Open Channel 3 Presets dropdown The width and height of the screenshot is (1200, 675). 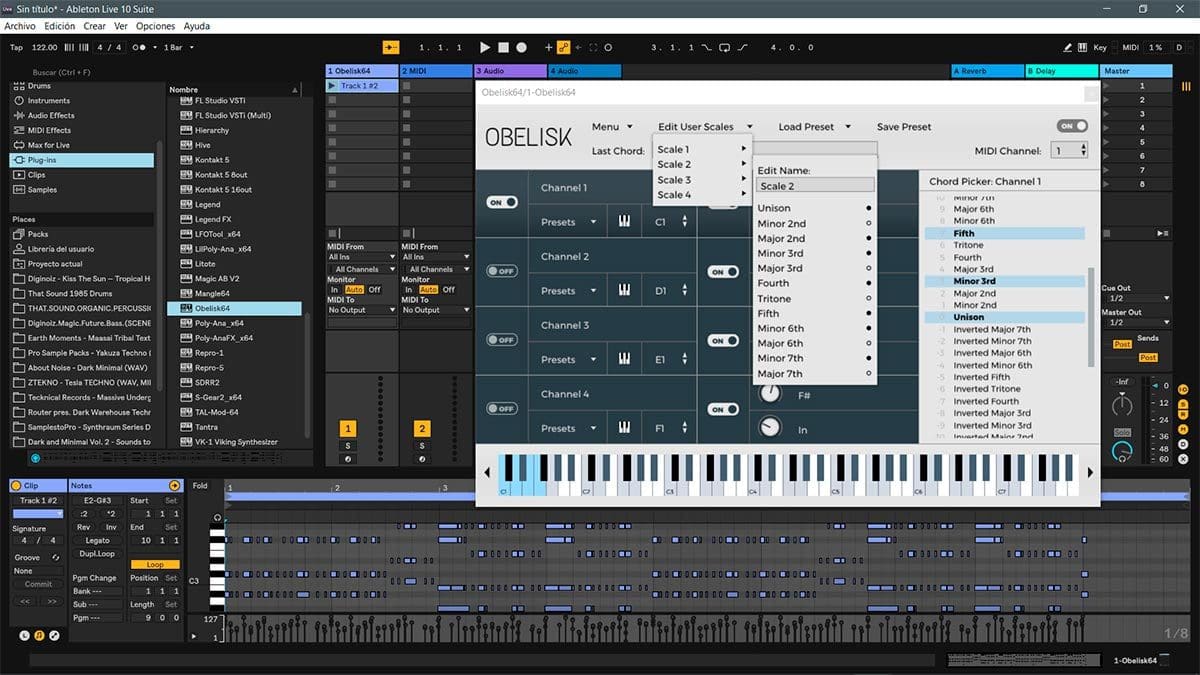tap(568, 360)
